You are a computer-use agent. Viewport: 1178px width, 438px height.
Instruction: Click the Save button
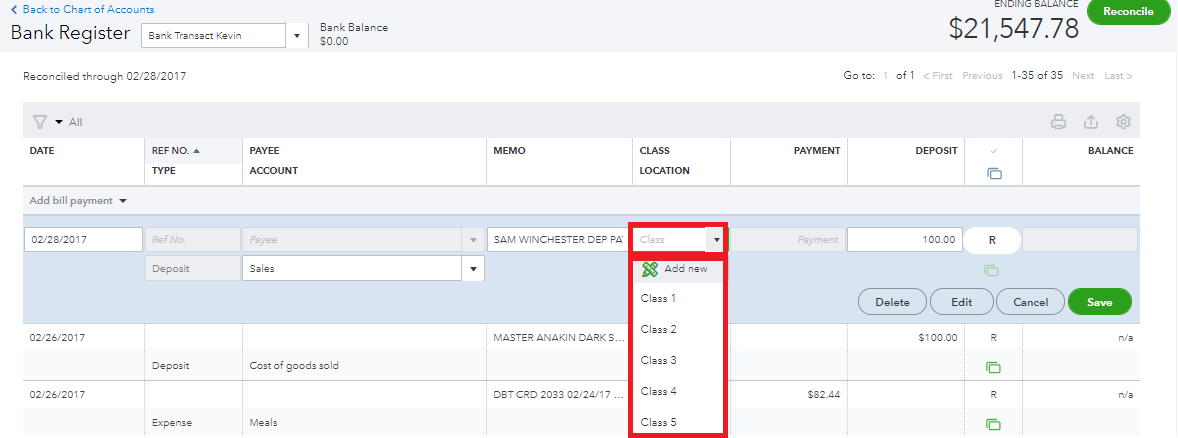click(x=1099, y=302)
